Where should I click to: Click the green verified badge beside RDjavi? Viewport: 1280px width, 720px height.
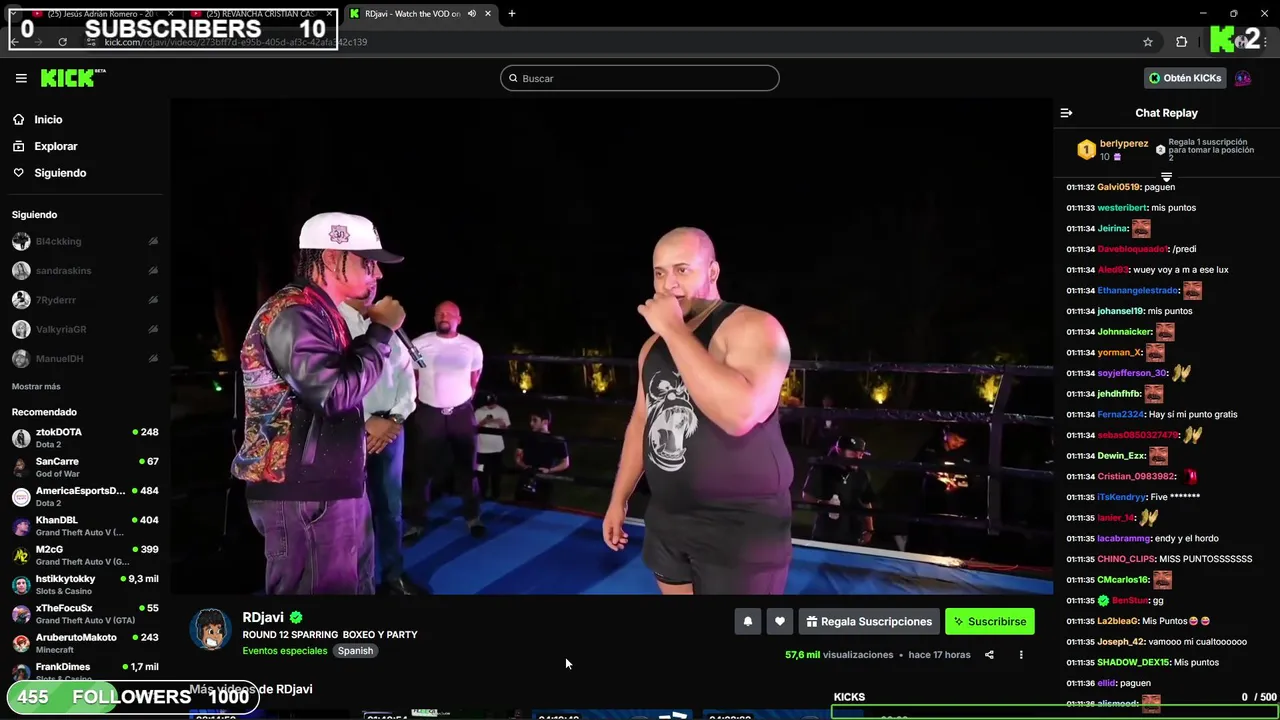click(x=296, y=618)
